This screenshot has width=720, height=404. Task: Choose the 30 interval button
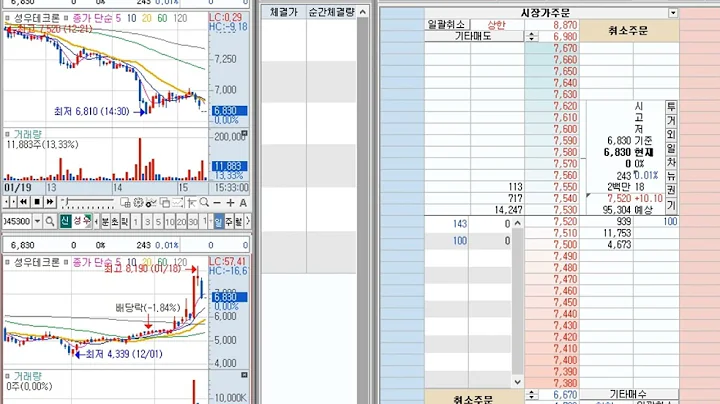[193, 222]
